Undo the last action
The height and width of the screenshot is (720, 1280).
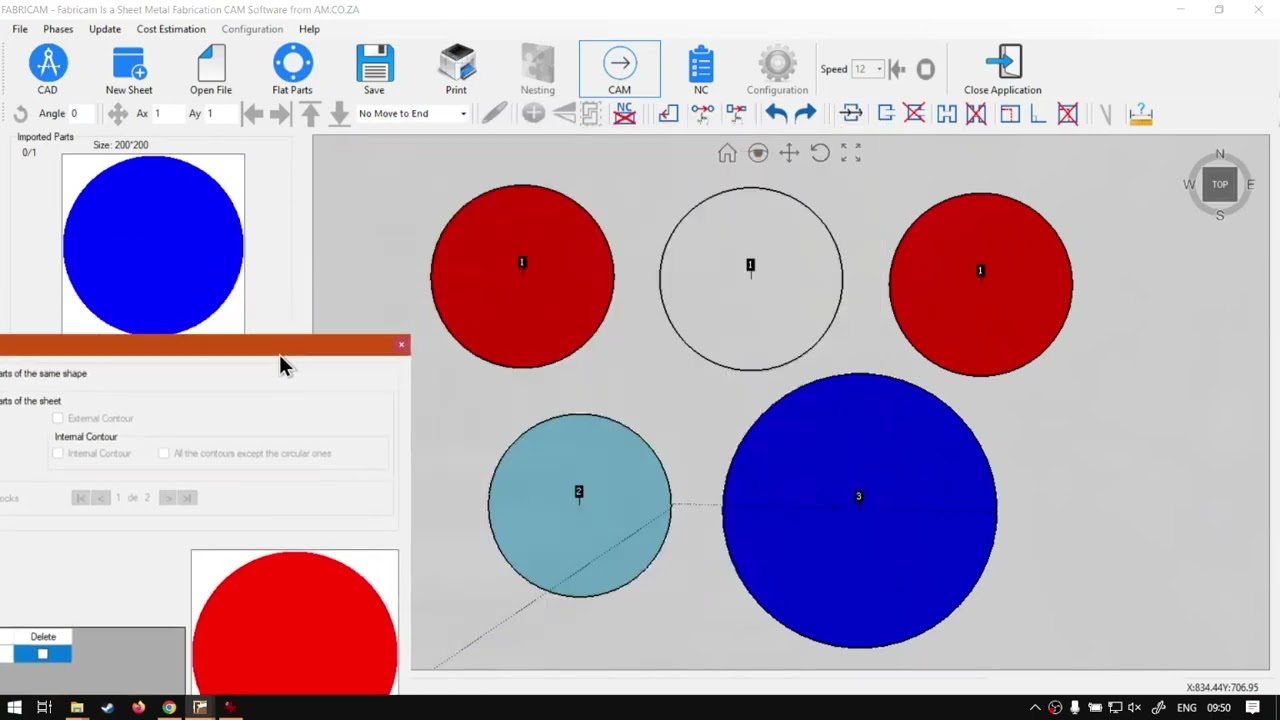[776, 114]
